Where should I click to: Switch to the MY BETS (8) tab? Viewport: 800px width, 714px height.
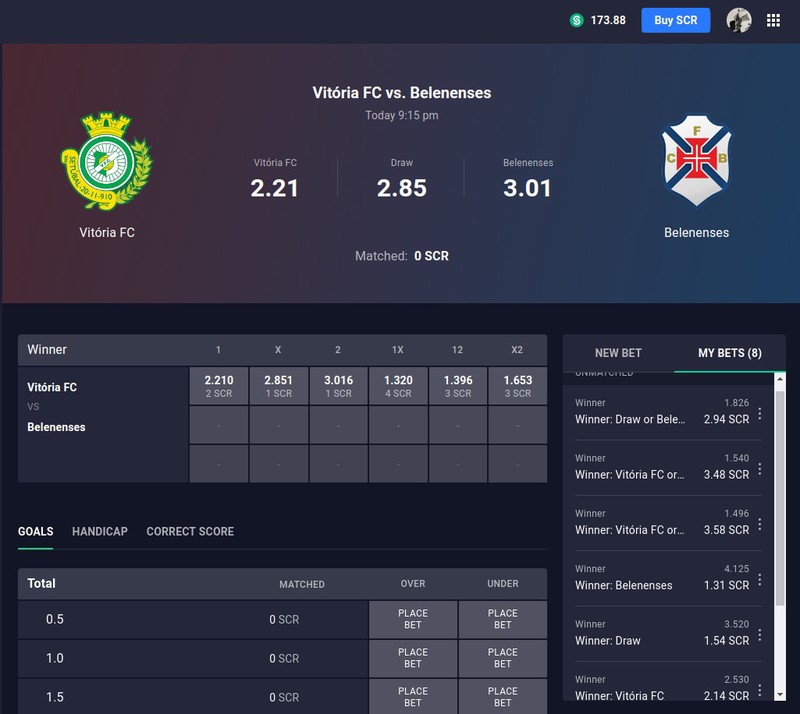pyautogui.click(x=730, y=353)
